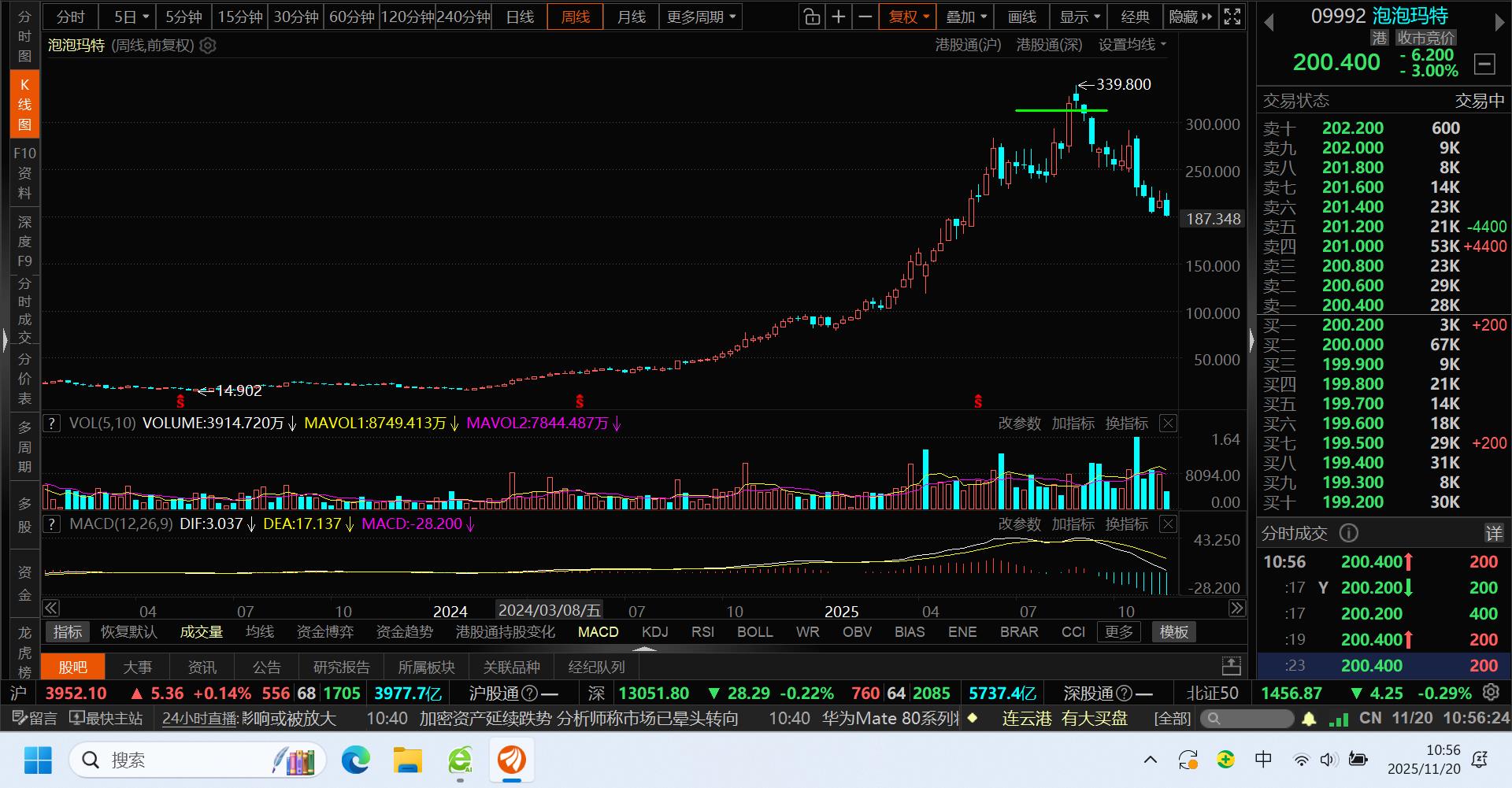Image resolution: width=1512 pixels, height=788 pixels.
Task: Click the 同花顺 app icon in the taskbar
Action: (512, 760)
